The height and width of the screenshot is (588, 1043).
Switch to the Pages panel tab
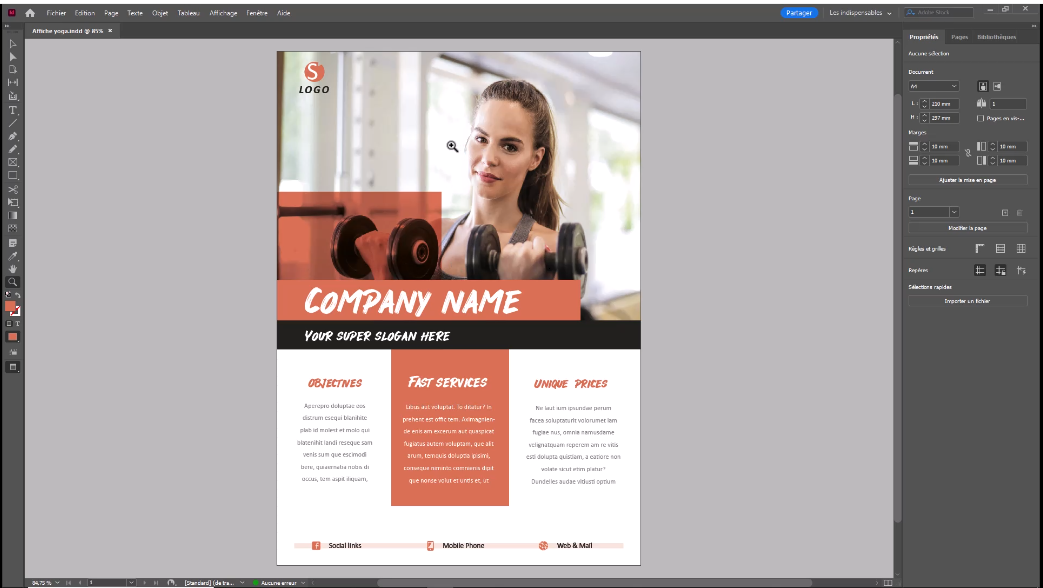click(x=958, y=37)
